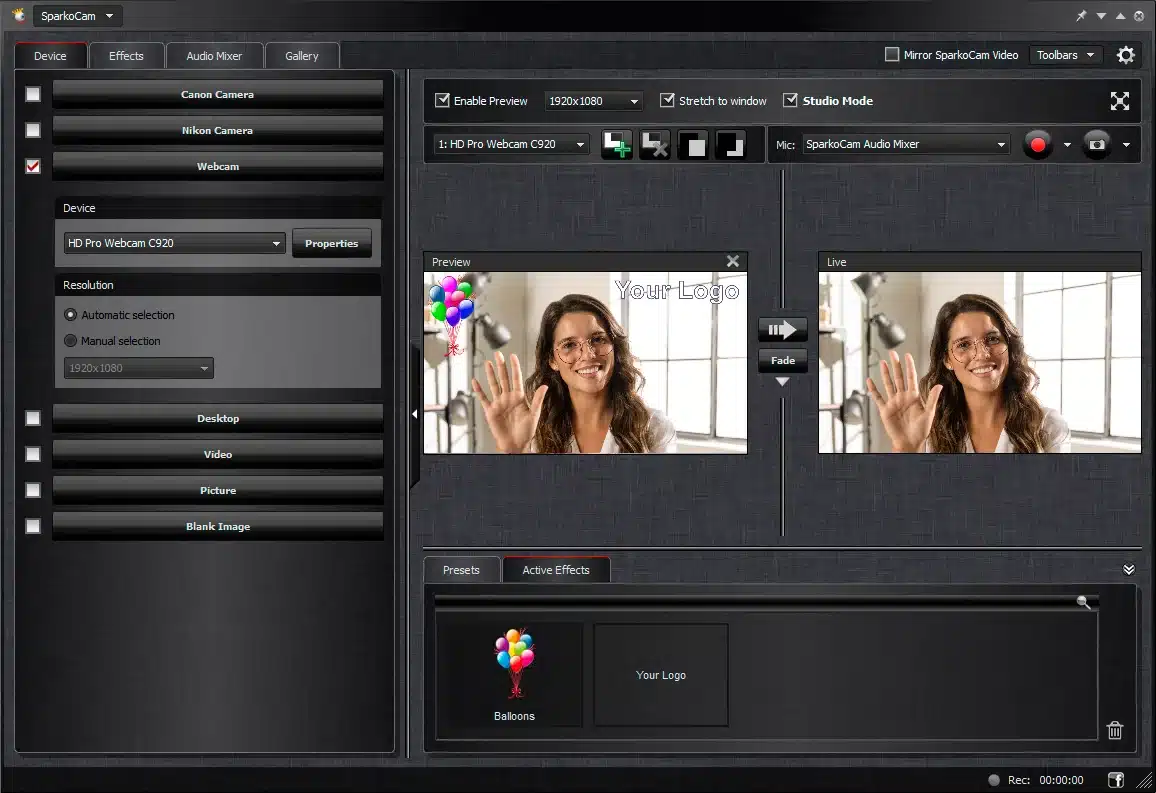Click the magnifier icon on effects slider
Image resolution: width=1156 pixels, height=793 pixels.
1083,602
